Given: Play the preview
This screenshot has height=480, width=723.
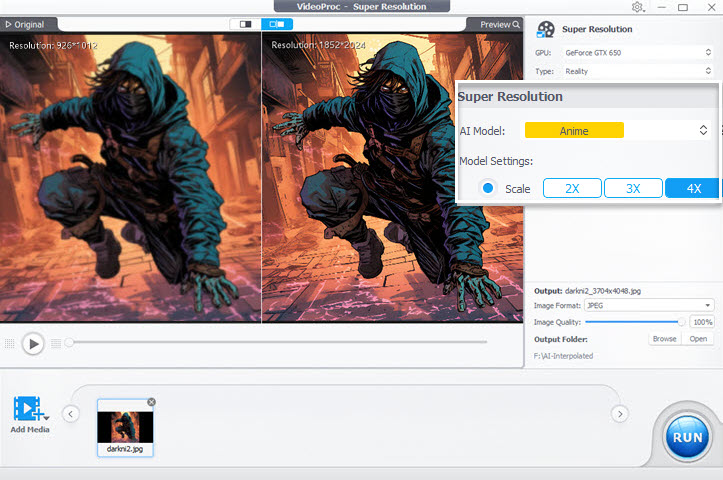Looking at the screenshot, I should pos(33,344).
